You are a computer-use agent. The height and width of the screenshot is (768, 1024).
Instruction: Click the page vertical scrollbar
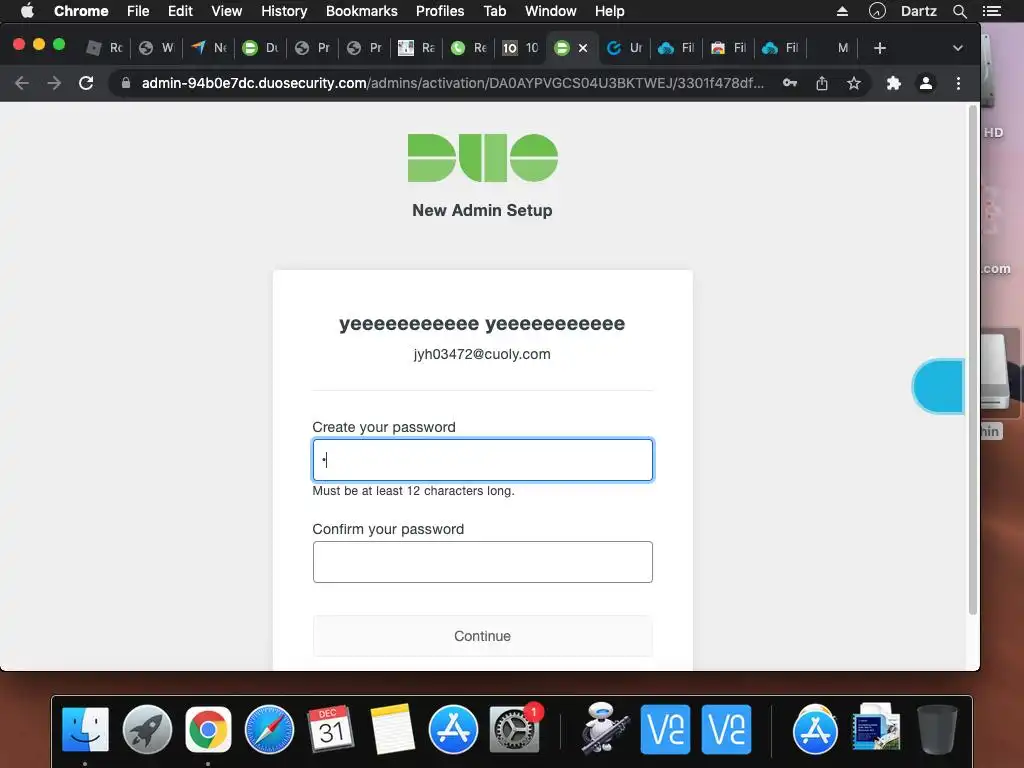pos(972,359)
